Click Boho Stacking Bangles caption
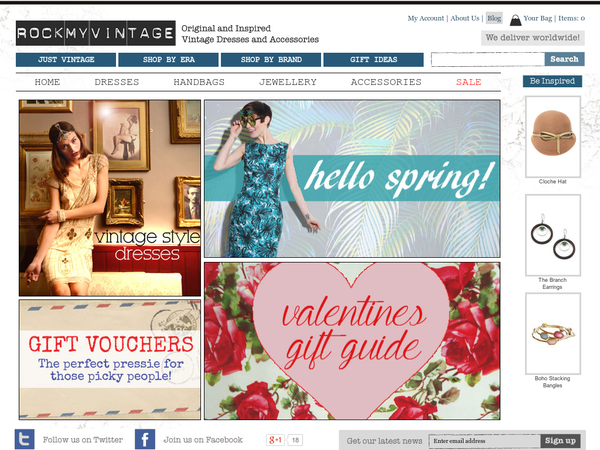Image resolution: width=600 pixels, height=450 pixels. pos(553,382)
